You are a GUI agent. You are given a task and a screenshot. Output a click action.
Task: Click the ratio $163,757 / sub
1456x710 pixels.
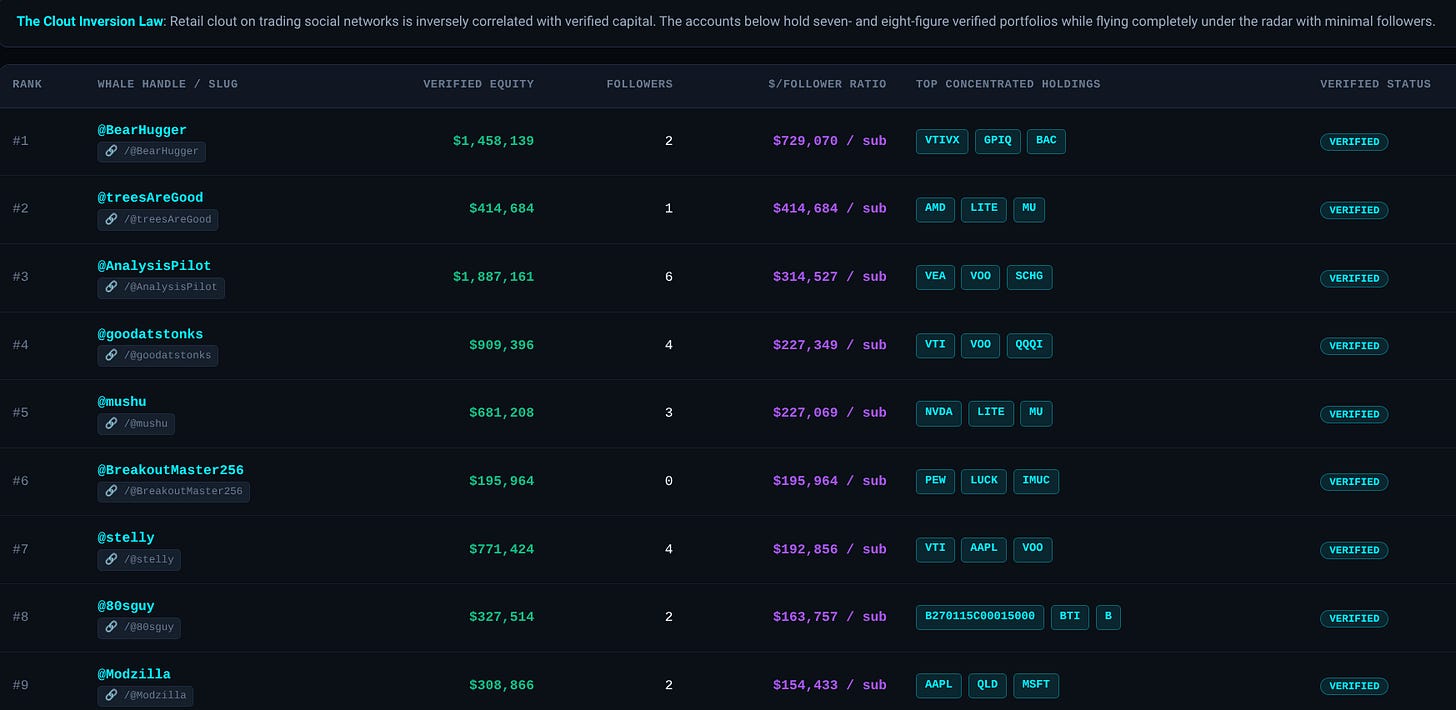(x=830, y=617)
